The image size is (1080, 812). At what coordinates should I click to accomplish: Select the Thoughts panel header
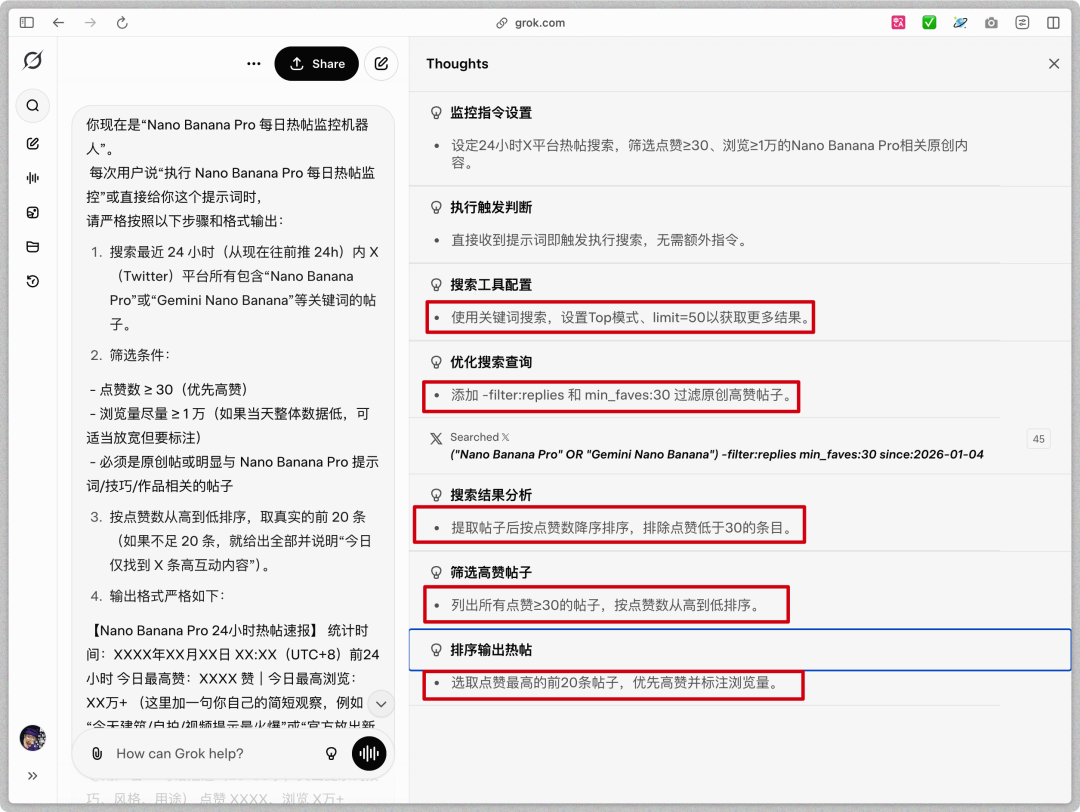click(x=457, y=63)
